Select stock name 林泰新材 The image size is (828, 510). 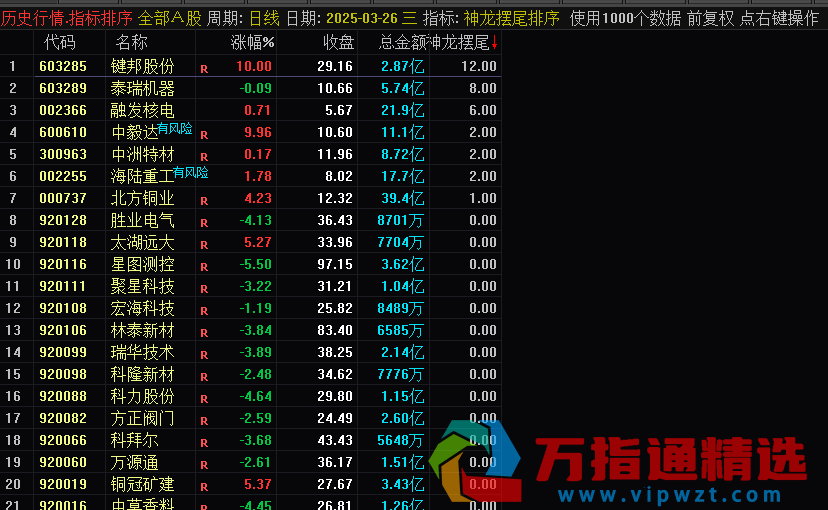(143, 330)
